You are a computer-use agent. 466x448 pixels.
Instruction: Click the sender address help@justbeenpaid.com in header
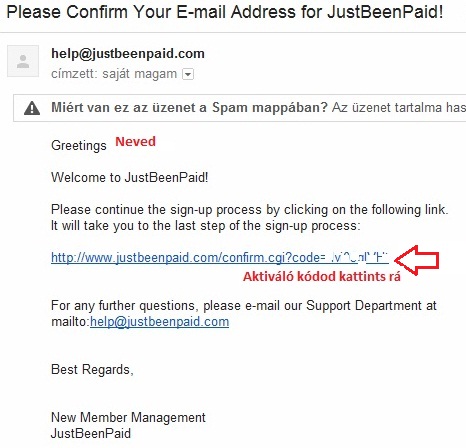pos(128,54)
